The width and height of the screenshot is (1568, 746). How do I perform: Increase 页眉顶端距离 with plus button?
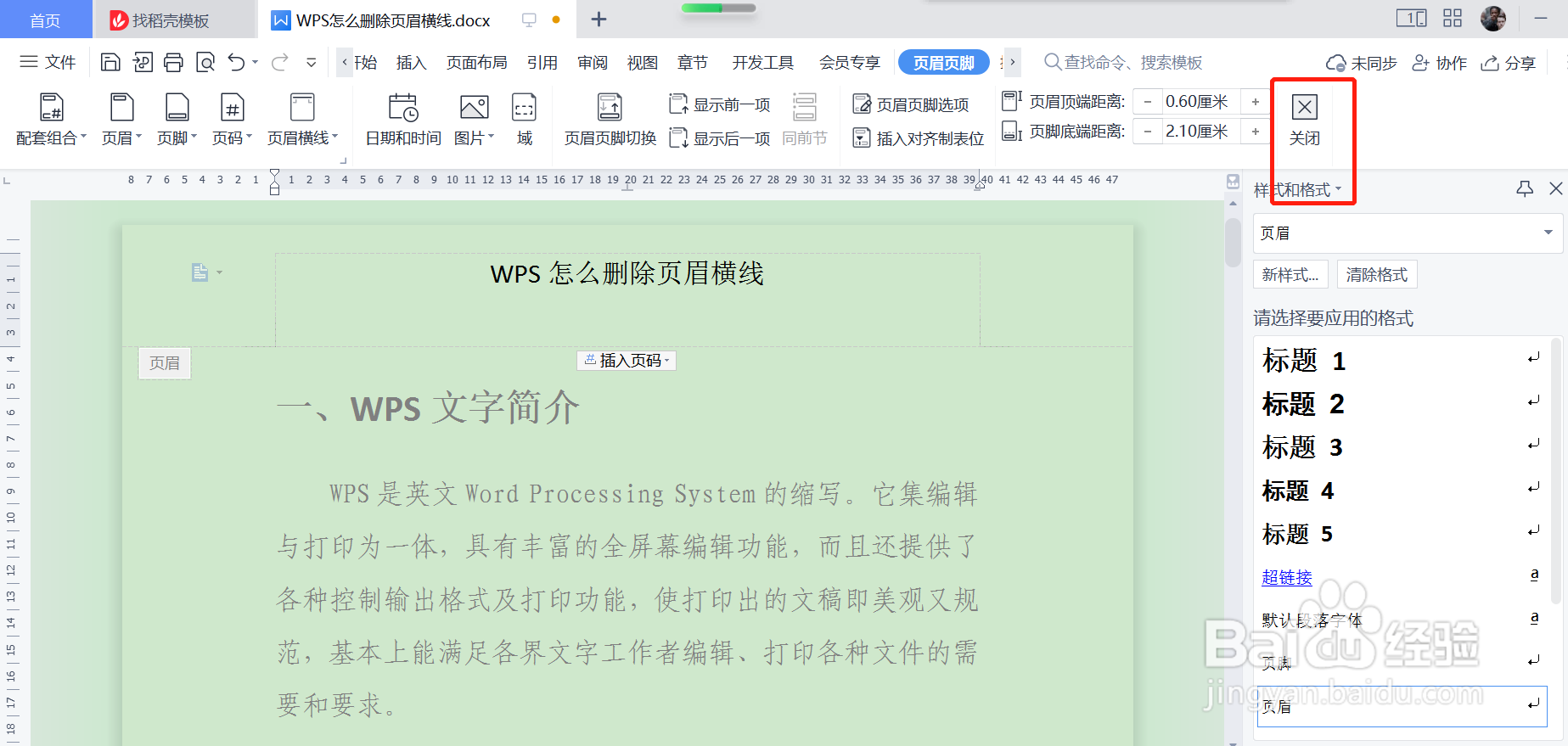click(1255, 102)
